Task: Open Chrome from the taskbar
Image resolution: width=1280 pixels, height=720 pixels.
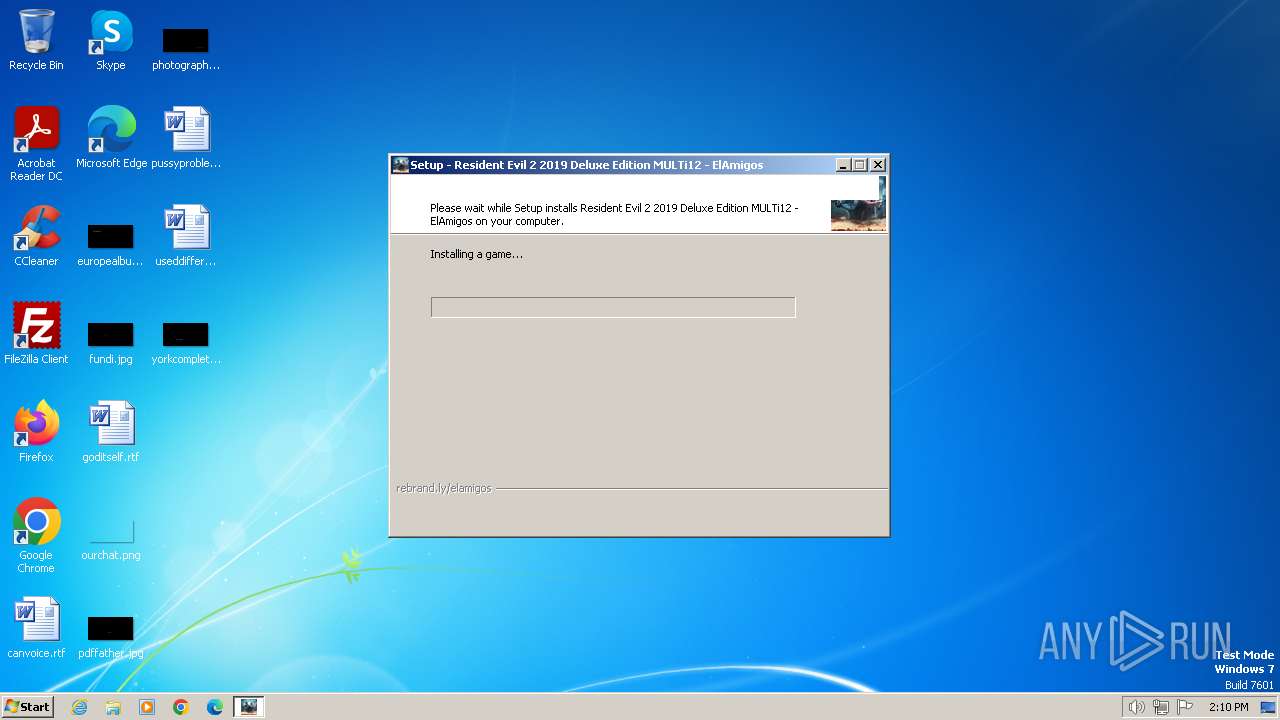Action: pos(181,707)
